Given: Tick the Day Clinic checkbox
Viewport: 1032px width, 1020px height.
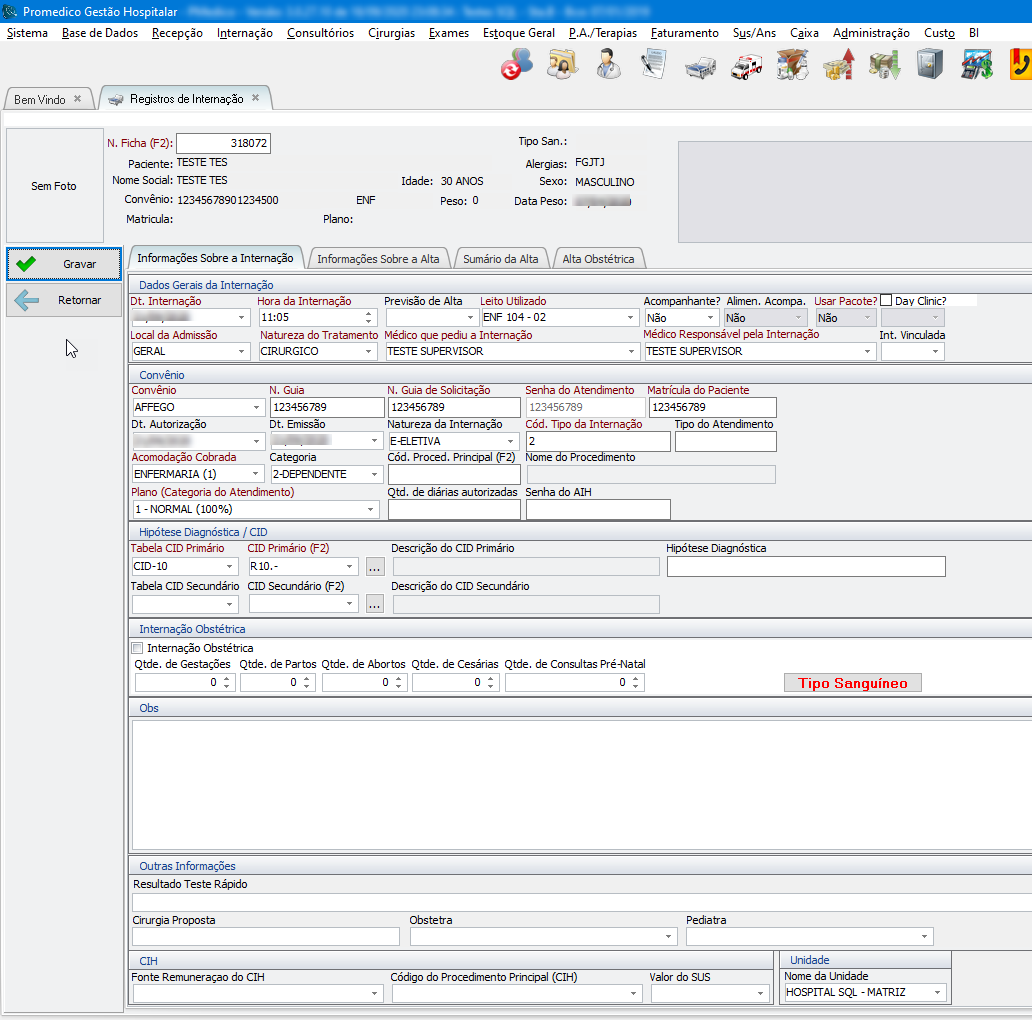Looking at the screenshot, I should pos(886,301).
